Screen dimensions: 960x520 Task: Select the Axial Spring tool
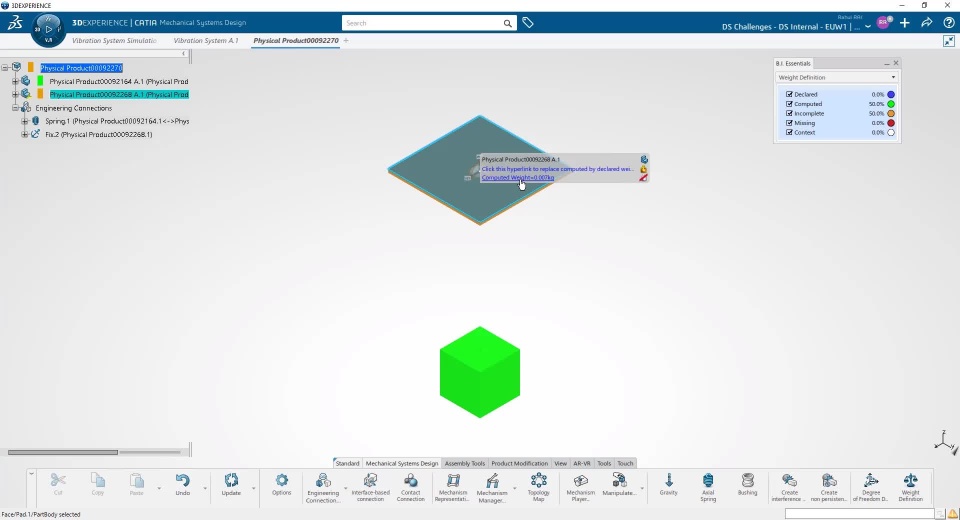coord(708,488)
